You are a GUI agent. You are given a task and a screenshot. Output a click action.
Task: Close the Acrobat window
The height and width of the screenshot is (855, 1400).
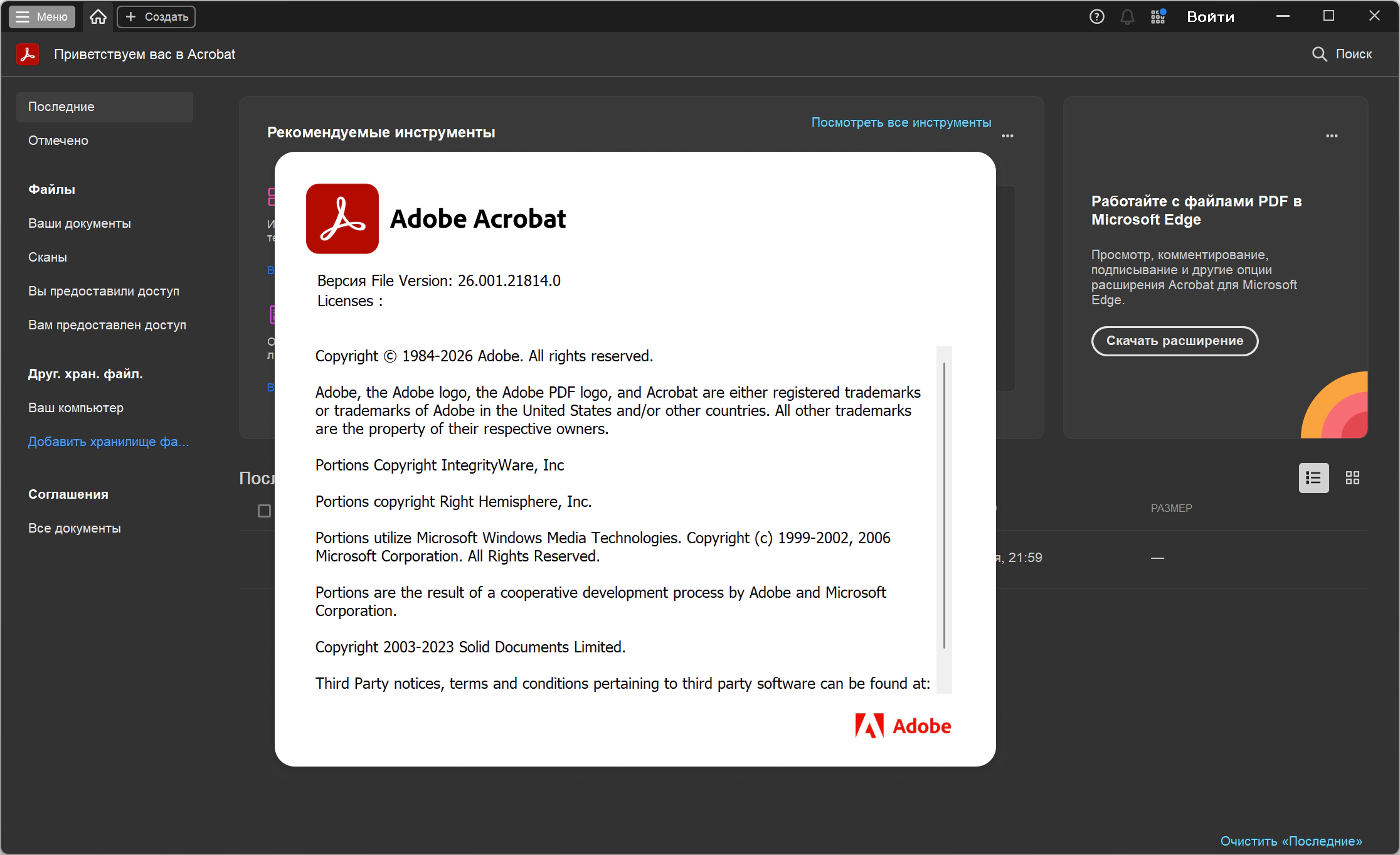tap(1374, 16)
